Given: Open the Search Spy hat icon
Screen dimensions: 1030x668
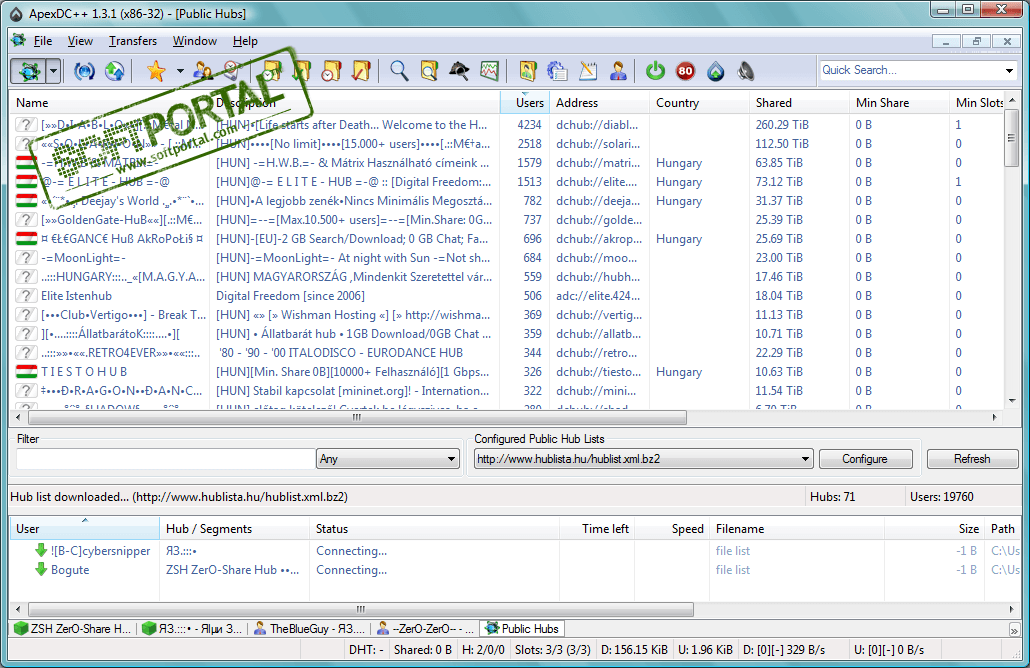Looking at the screenshot, I should (x=459, y=71).
